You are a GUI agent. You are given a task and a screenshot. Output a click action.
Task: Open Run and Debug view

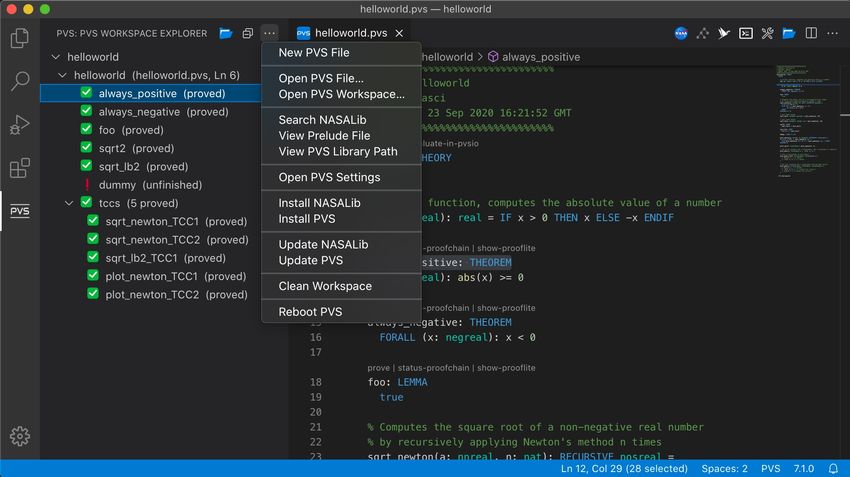point(20,125)
